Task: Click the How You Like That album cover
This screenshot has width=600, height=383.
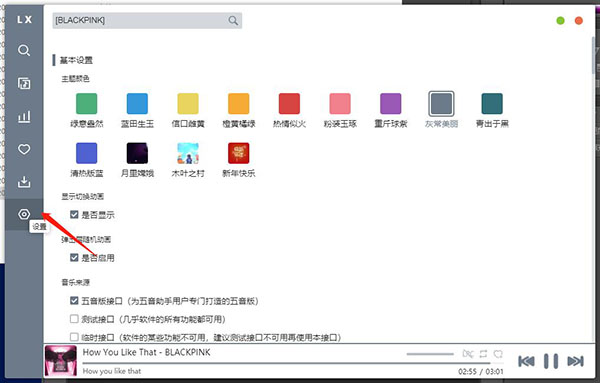Action: point(60,360)
